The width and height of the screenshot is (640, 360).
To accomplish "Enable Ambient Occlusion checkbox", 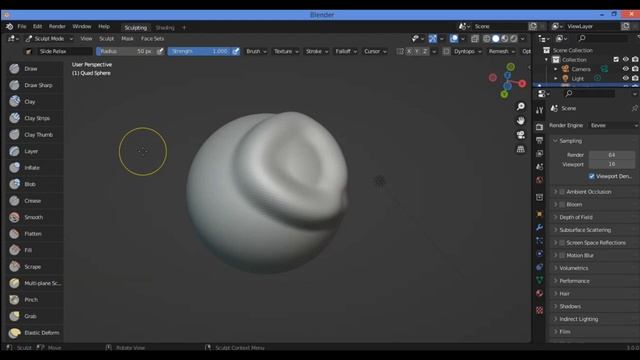I will pos(562,192).
